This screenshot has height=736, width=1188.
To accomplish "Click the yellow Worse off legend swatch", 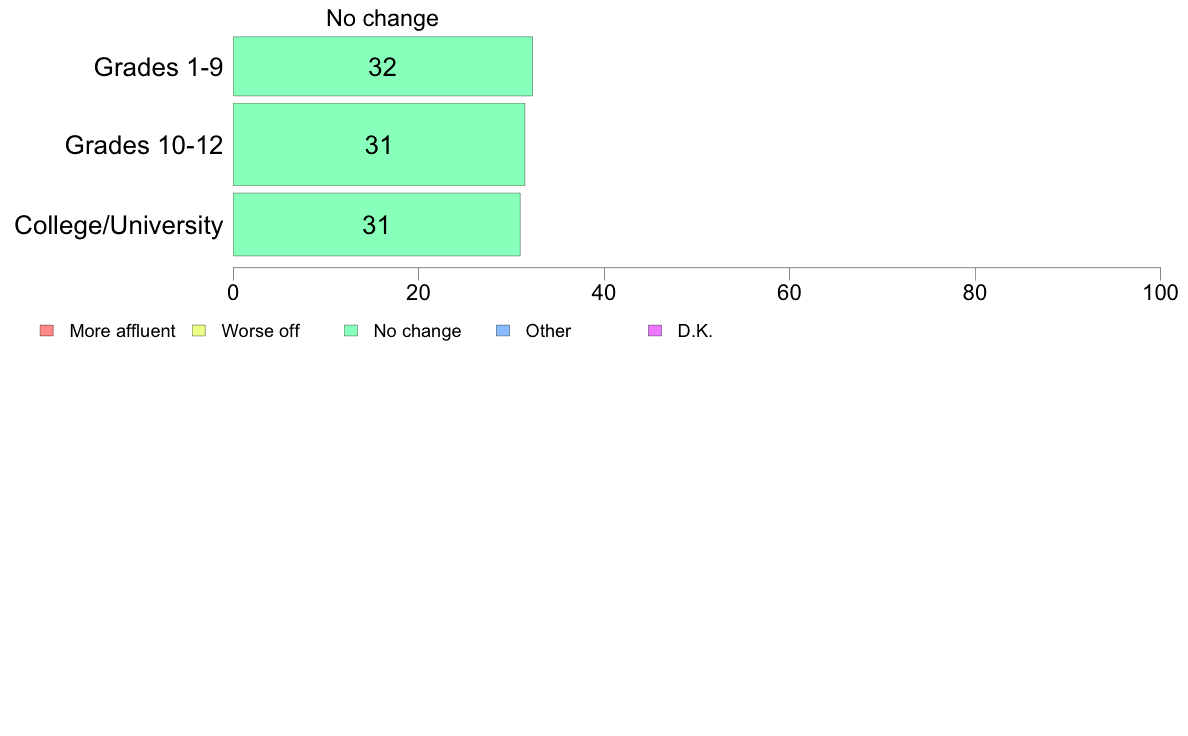I will (199, 330).
